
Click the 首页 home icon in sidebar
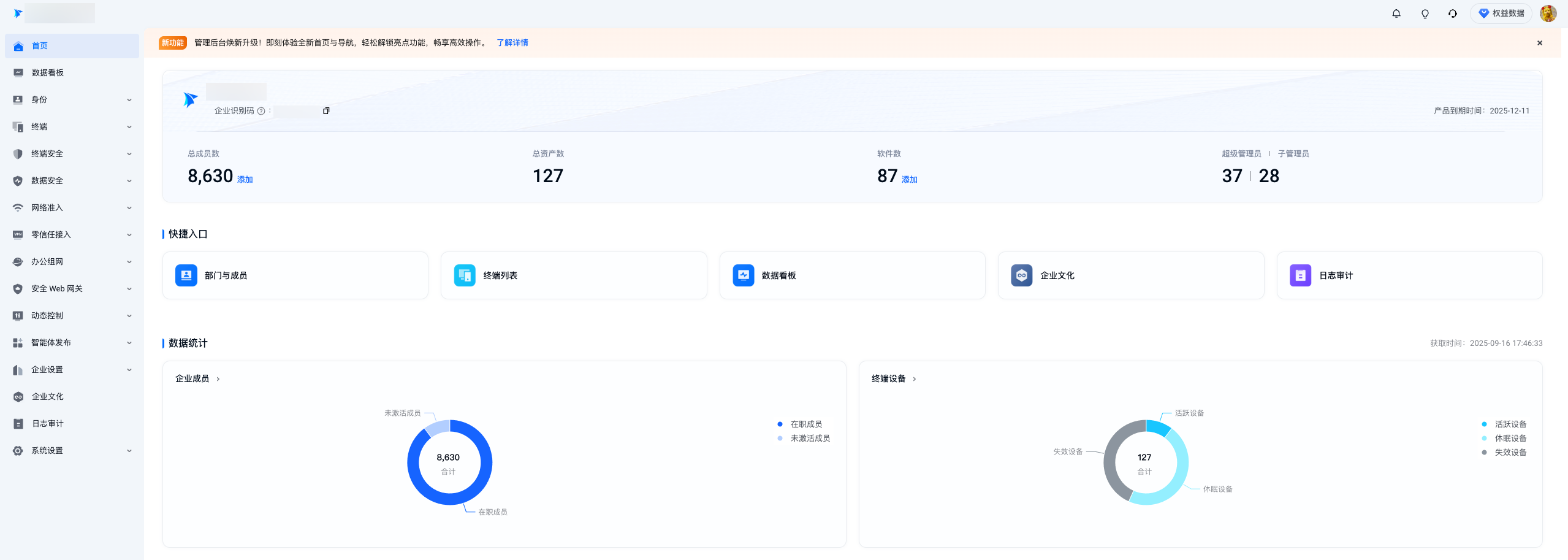point(18,46)
